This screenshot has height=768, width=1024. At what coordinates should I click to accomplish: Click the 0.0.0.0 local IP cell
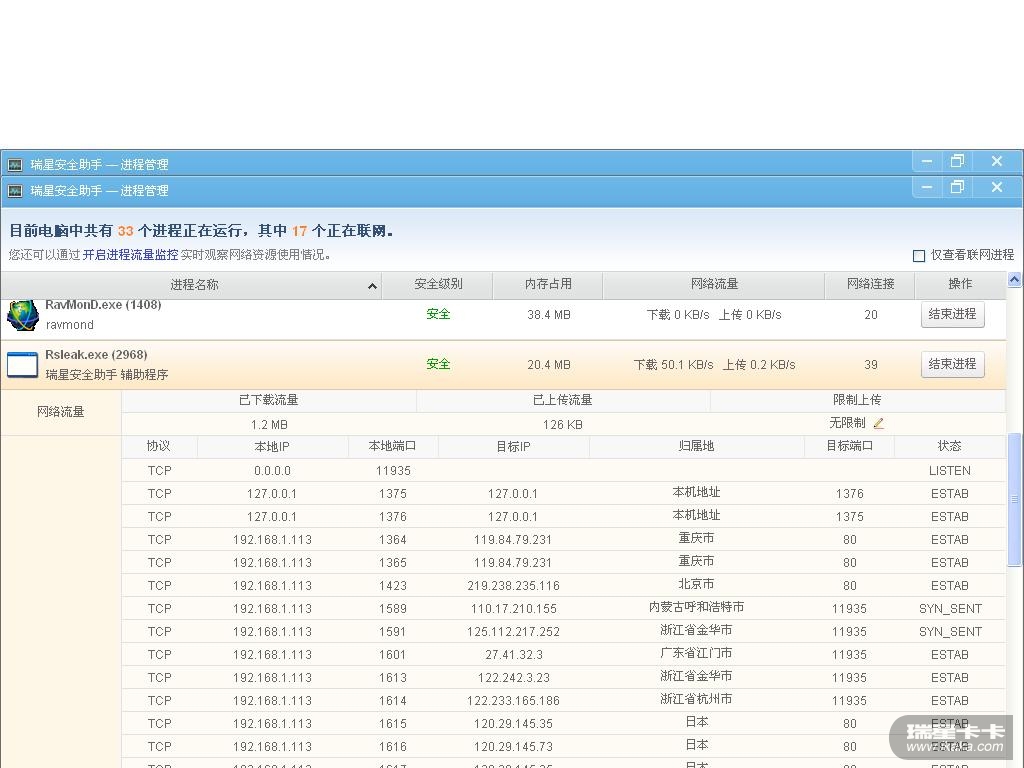click(272, 471)
